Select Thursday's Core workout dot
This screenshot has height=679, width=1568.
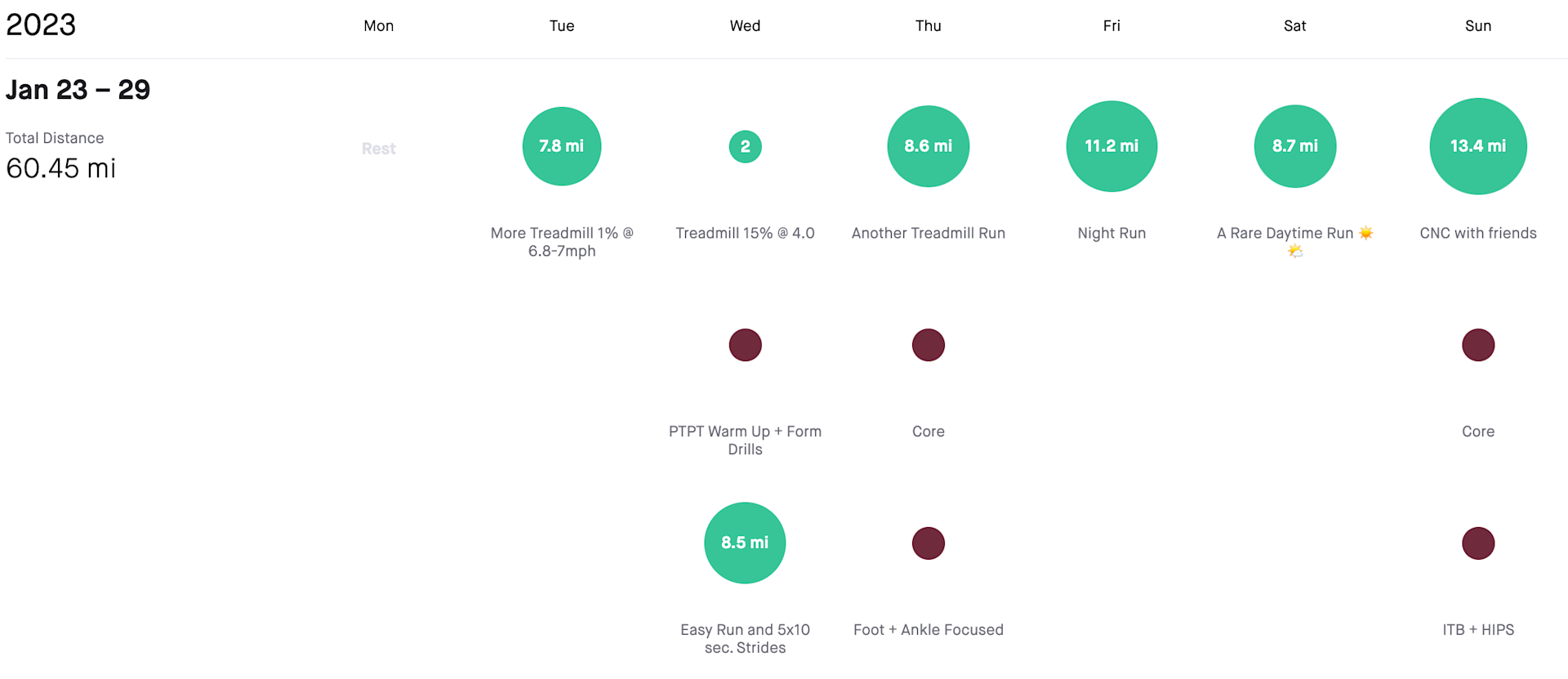coord(928,345)
